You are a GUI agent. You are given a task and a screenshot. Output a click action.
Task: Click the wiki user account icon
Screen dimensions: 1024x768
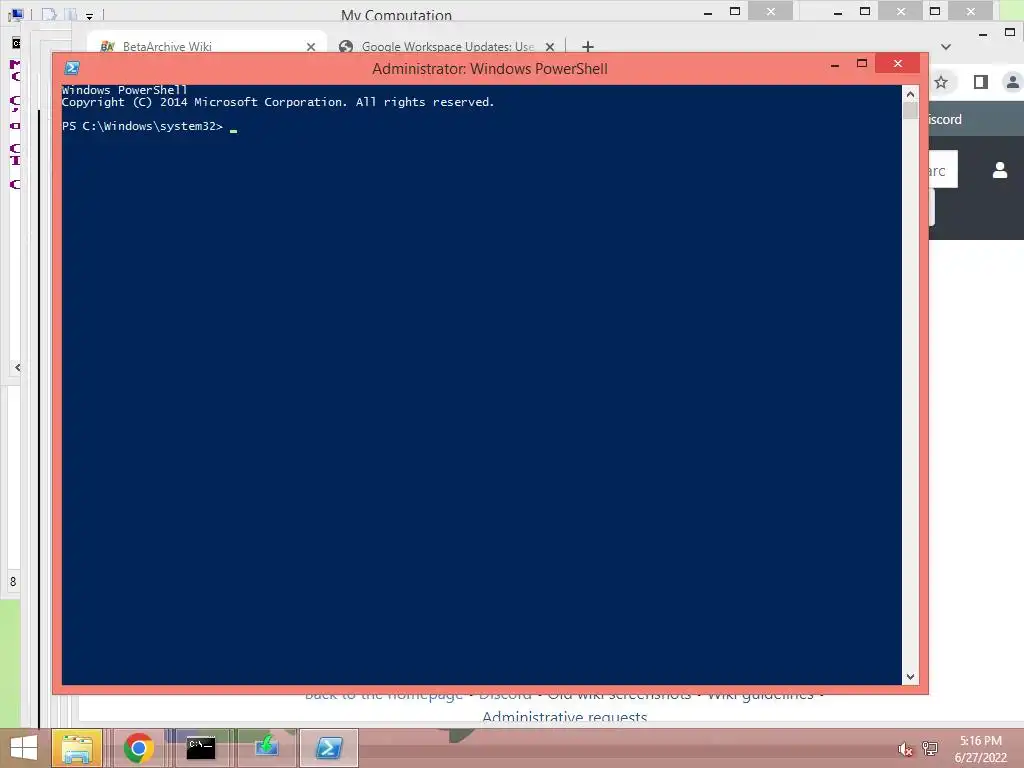click(1000, 170)
